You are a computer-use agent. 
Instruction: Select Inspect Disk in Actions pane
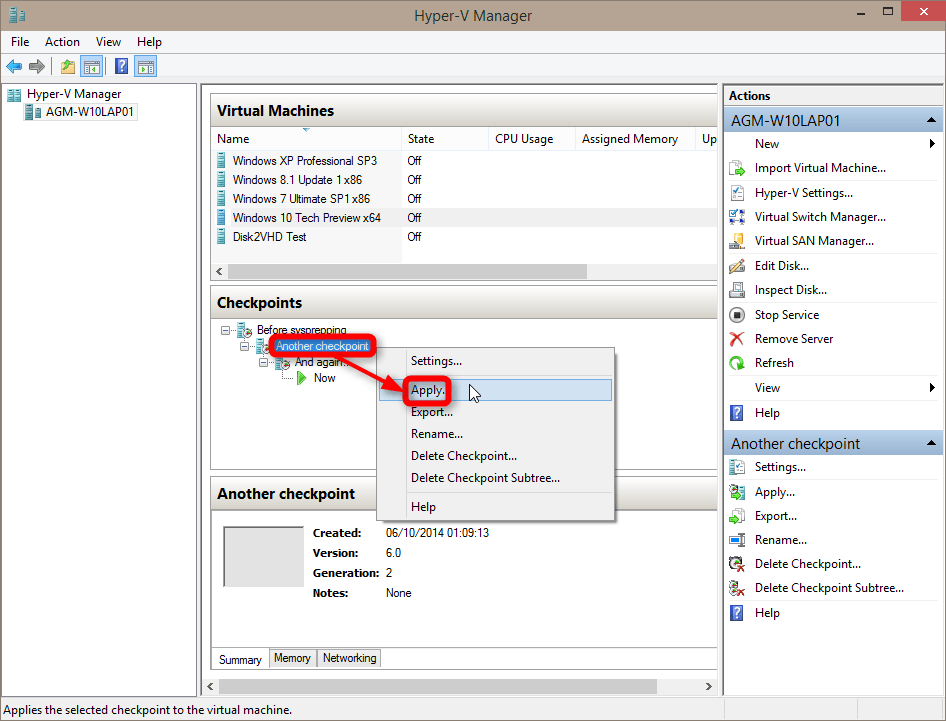tap(789, 289)
